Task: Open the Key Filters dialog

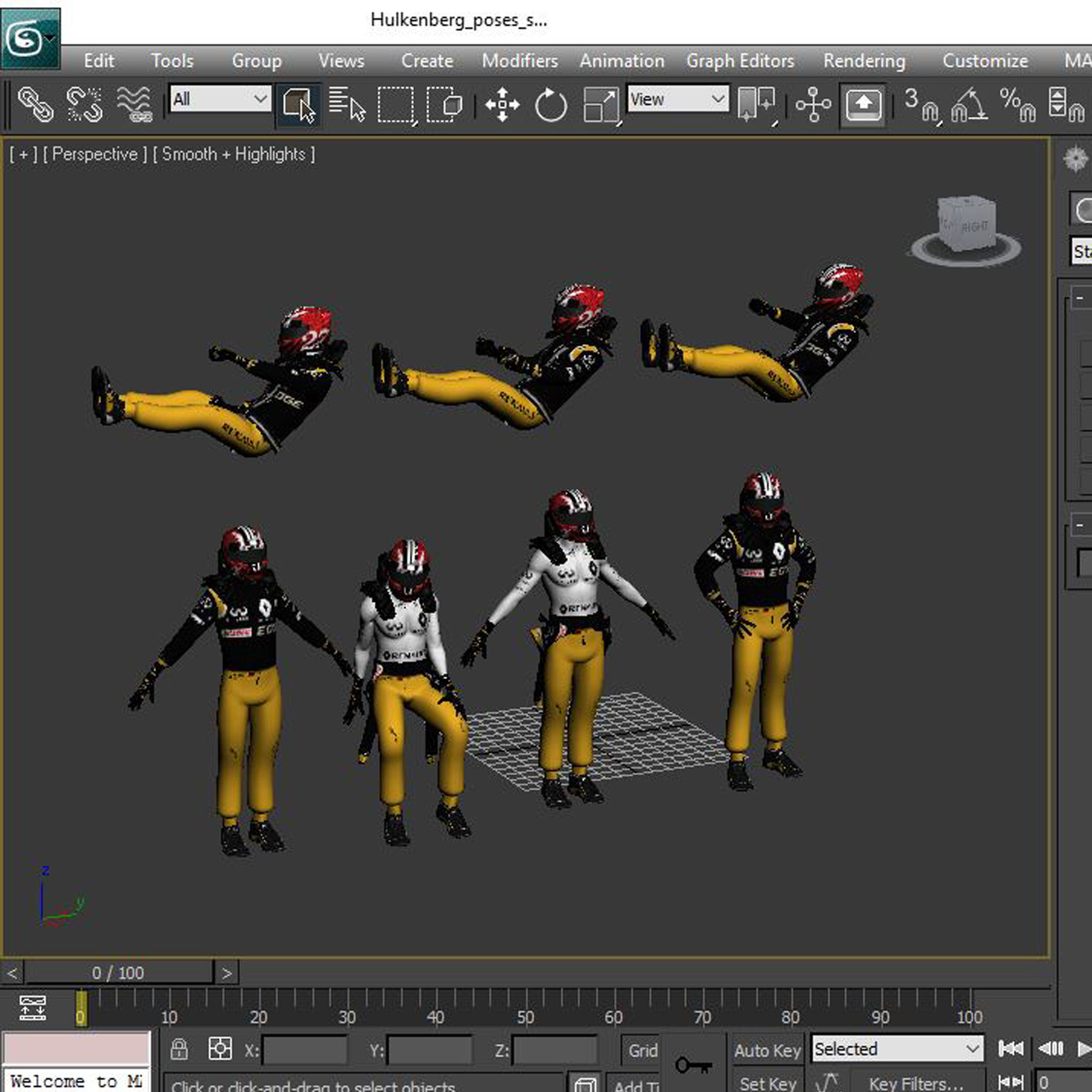Action: click(916, 1083)
